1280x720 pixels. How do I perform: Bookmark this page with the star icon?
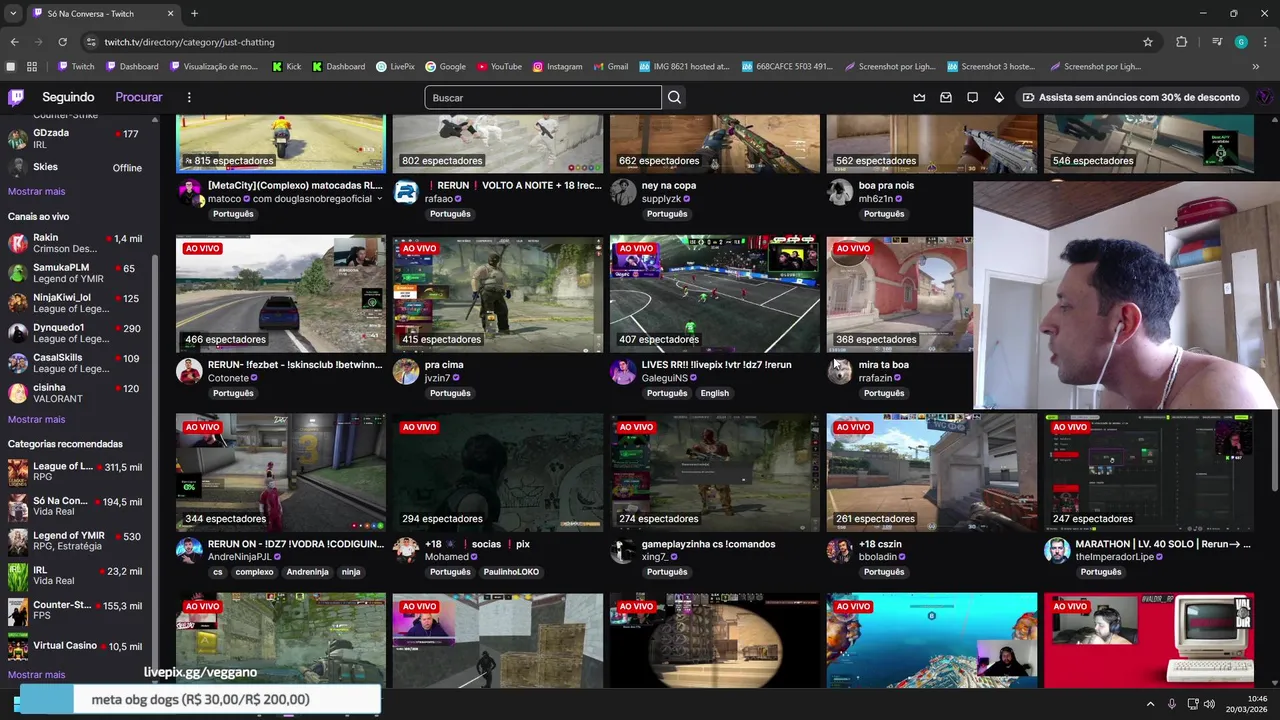1148,42
